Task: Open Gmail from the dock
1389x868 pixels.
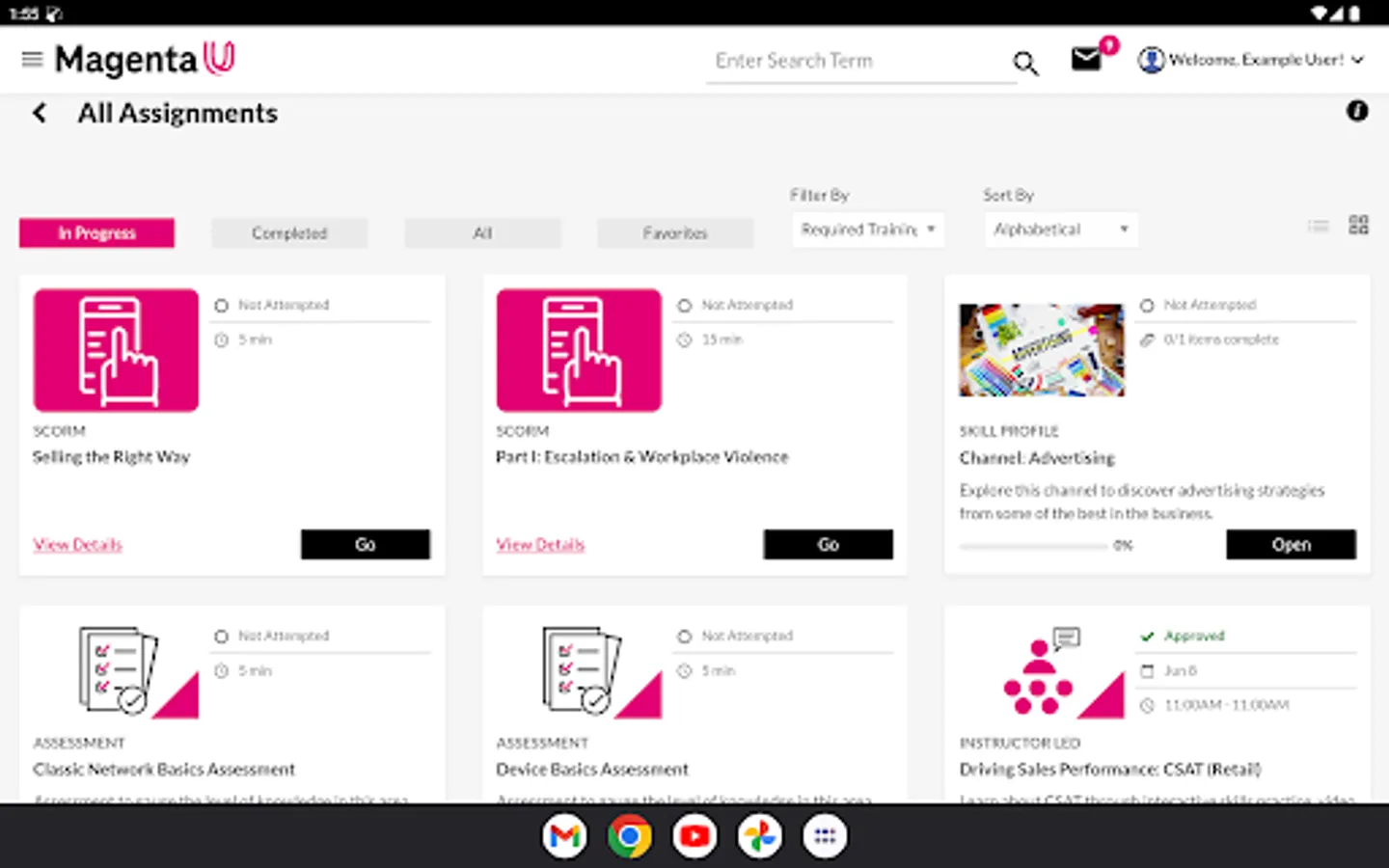Action: coord(564,836)
